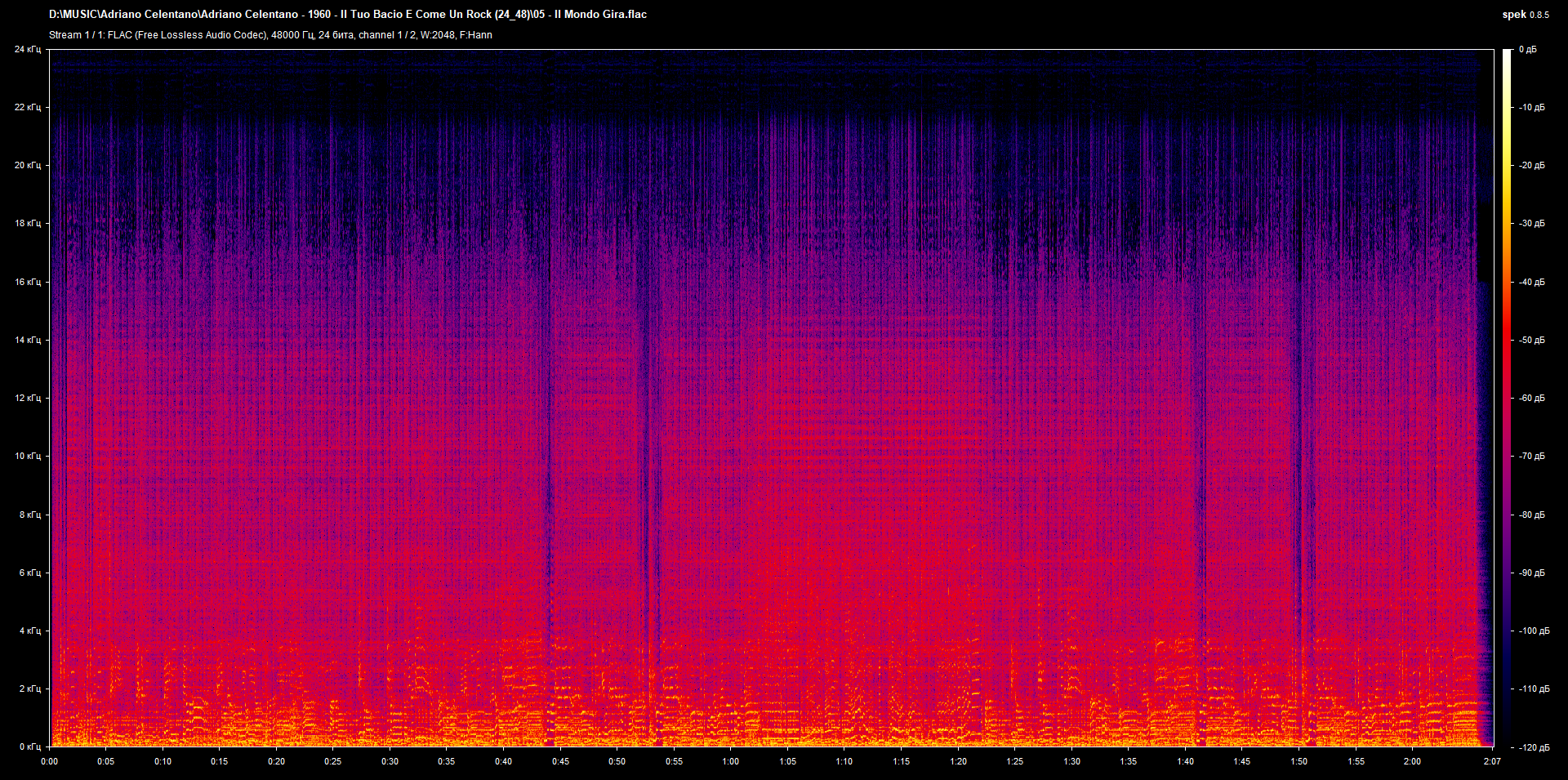
Task: Click the "4 кГц" frequency axis label
Action: (x=30, y=631)
